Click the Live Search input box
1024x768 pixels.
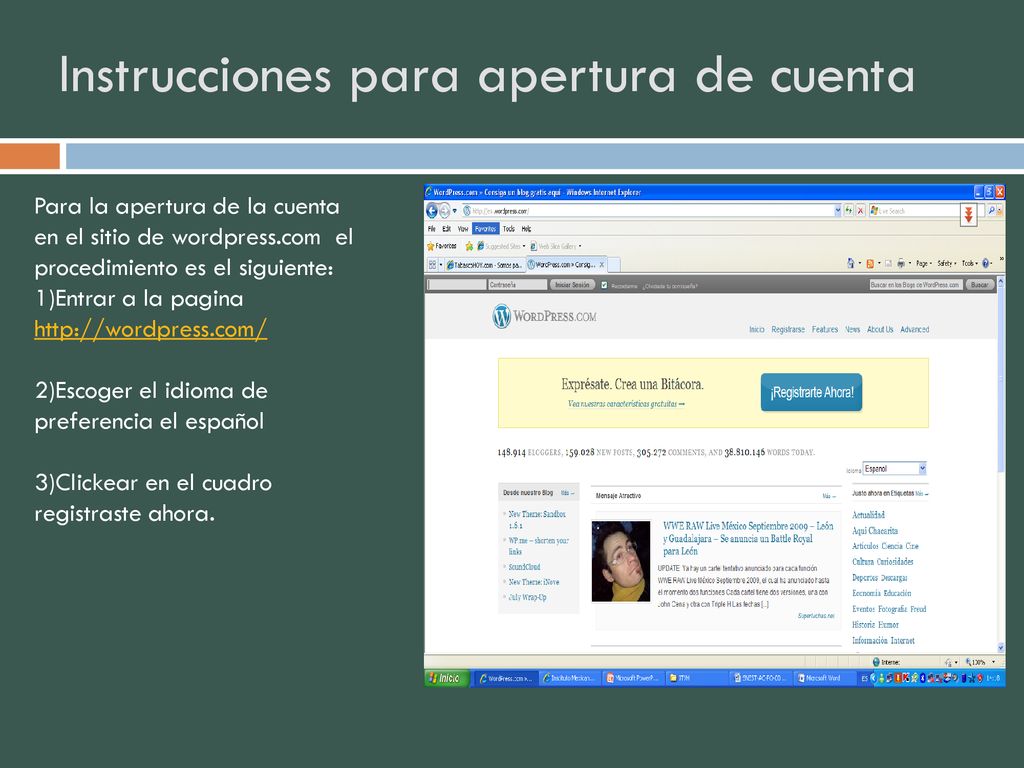click(x=927, y=211)
